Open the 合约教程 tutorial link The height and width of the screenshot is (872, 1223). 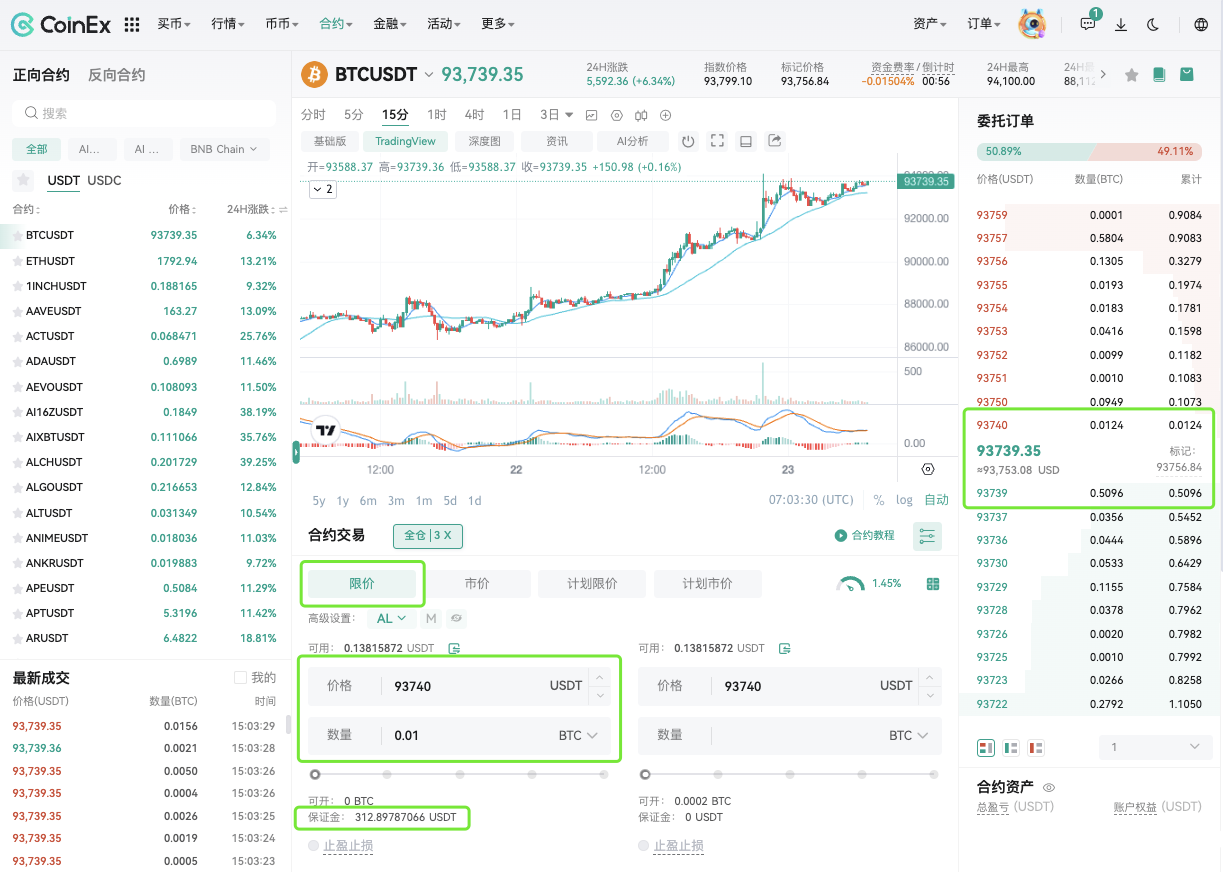865,536
